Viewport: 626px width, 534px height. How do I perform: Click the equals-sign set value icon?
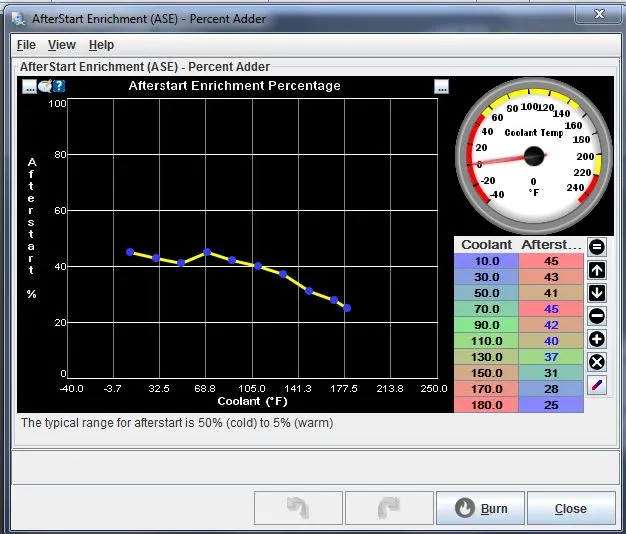pyautogui.click(x=597, y=247)
